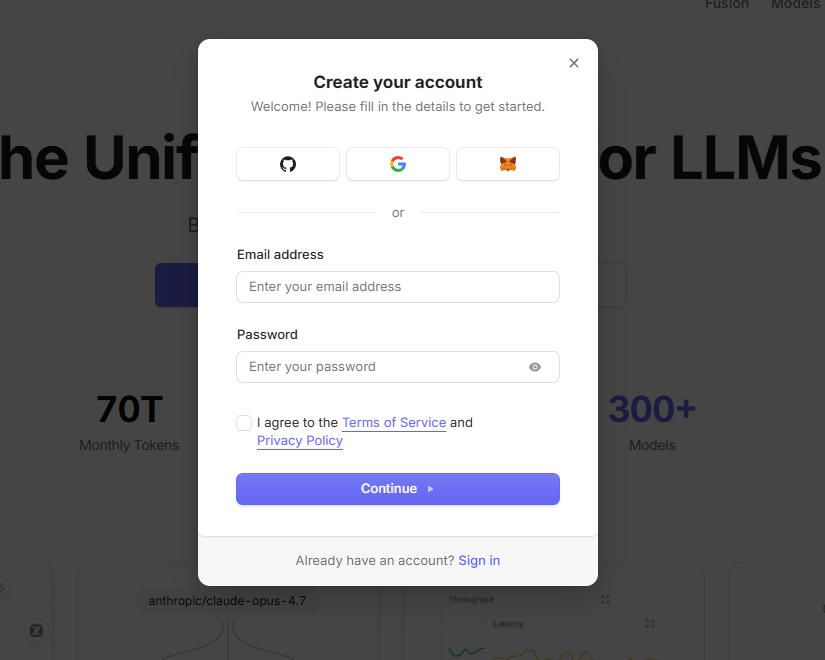Open the Models item in the top navigation

point(796,5)
